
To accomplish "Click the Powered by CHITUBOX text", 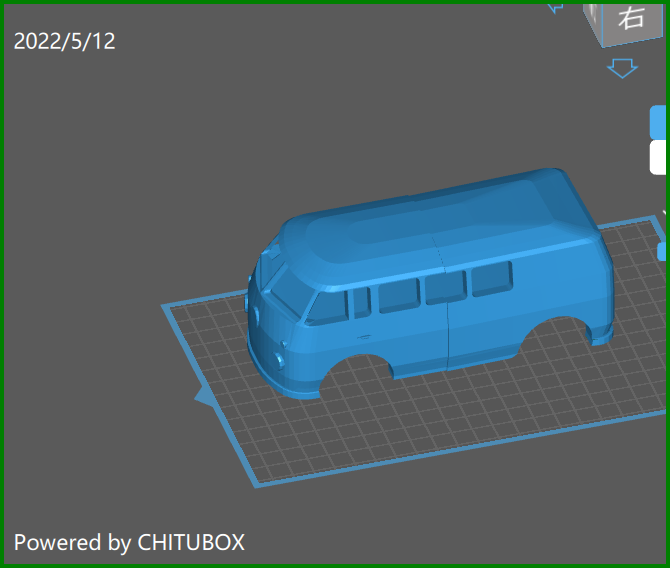I will (x=129, y=542).
